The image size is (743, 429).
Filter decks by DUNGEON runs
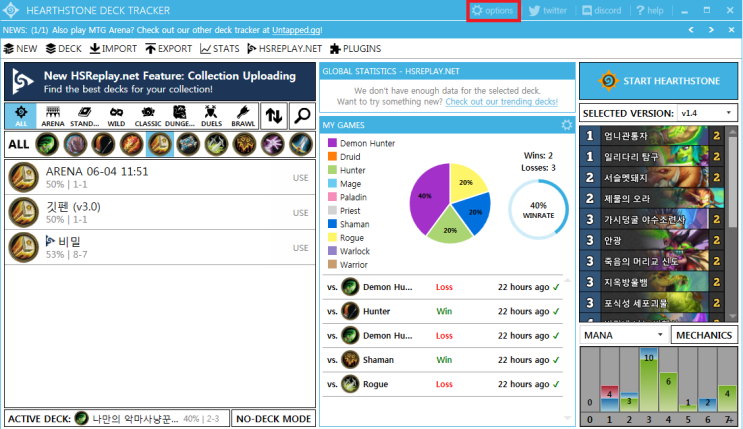(180, 116)
